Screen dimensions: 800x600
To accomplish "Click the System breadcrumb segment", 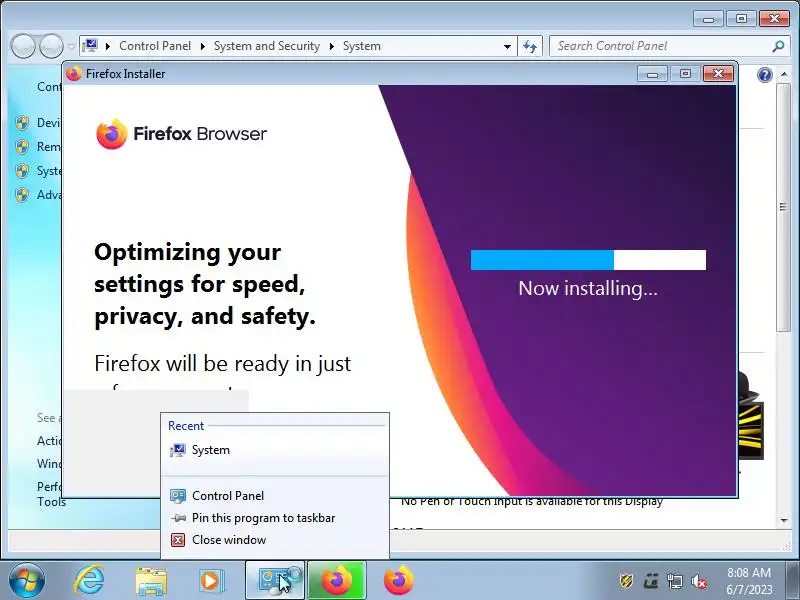I will coord(361,46).
